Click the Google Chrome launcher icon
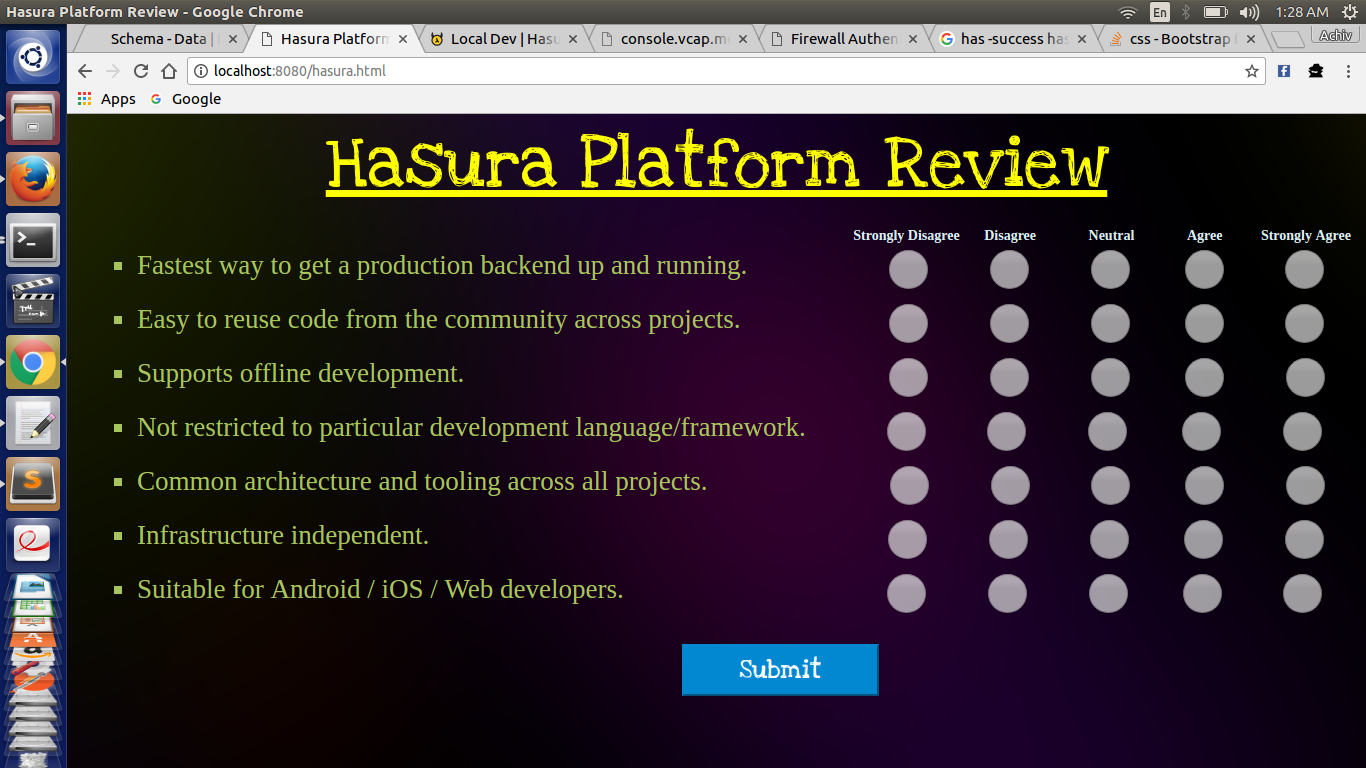The width and height of the screenshot is (1366, 768). click(33, 362)
